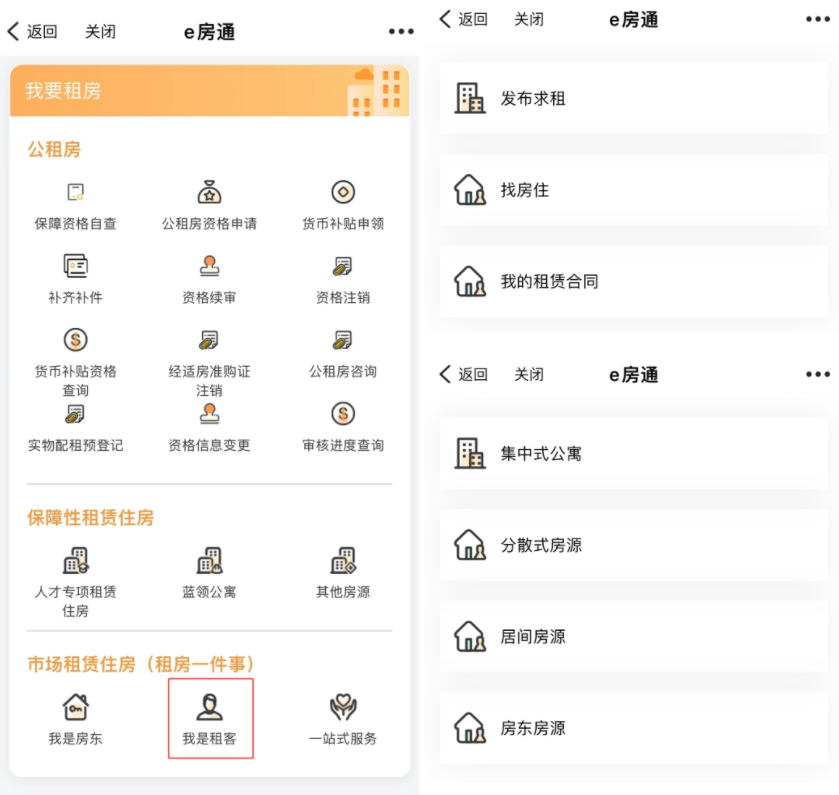Go back with 返回 in left panel
This screenshot has width=839, height=795.
(x=33, y=32)
